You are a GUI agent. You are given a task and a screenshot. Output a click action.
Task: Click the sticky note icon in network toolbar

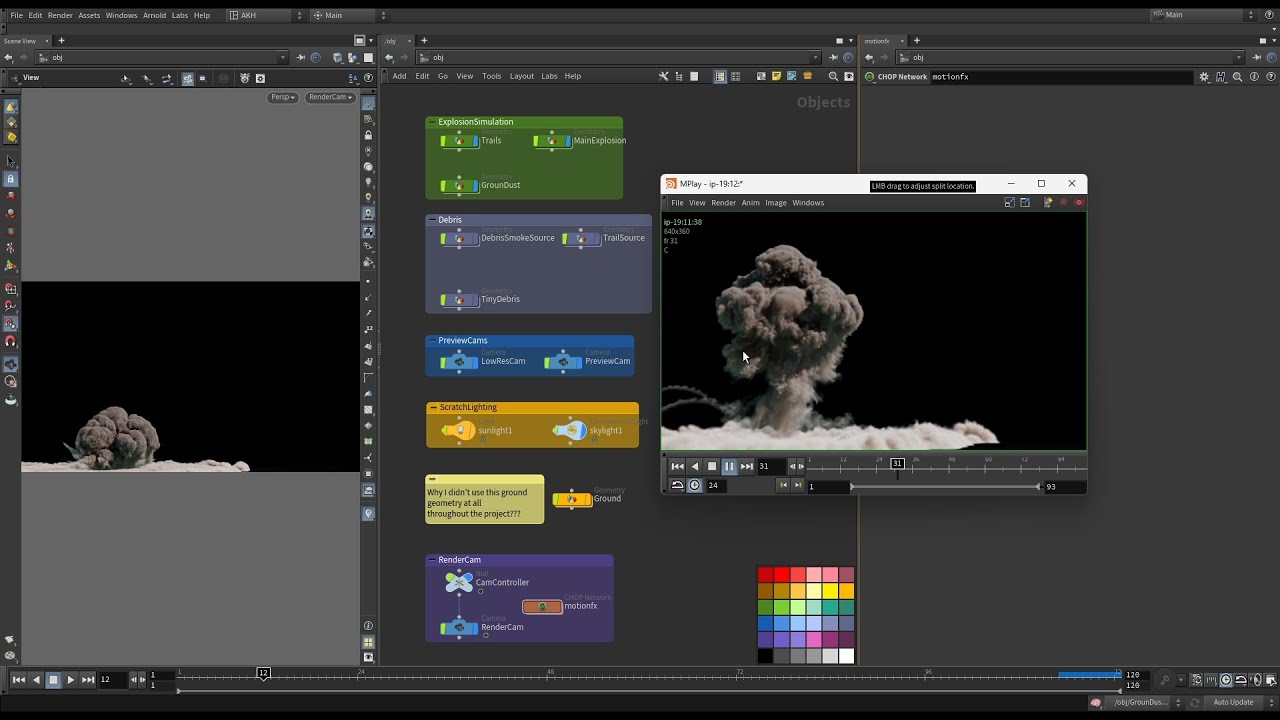click(776, 76)
